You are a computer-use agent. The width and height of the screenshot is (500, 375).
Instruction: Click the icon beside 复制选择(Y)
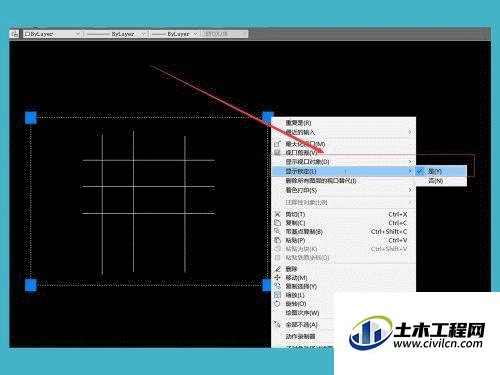(x=277, y=286)
